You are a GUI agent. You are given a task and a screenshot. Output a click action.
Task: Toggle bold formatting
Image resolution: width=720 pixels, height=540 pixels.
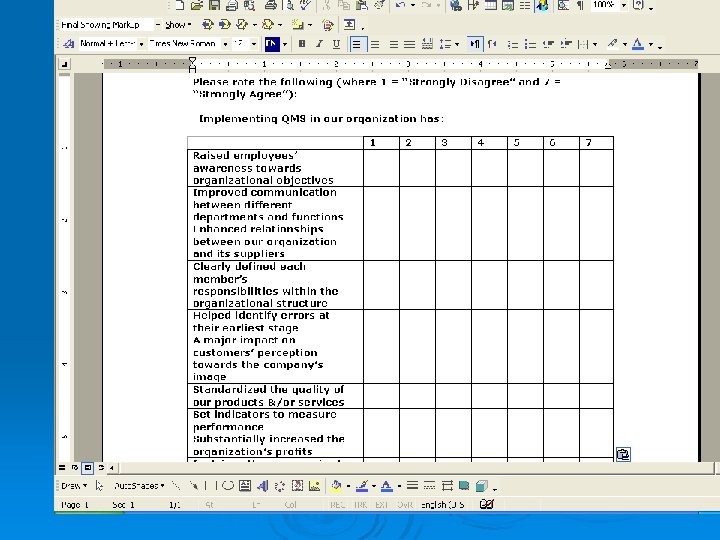click(x=302, y=44)
